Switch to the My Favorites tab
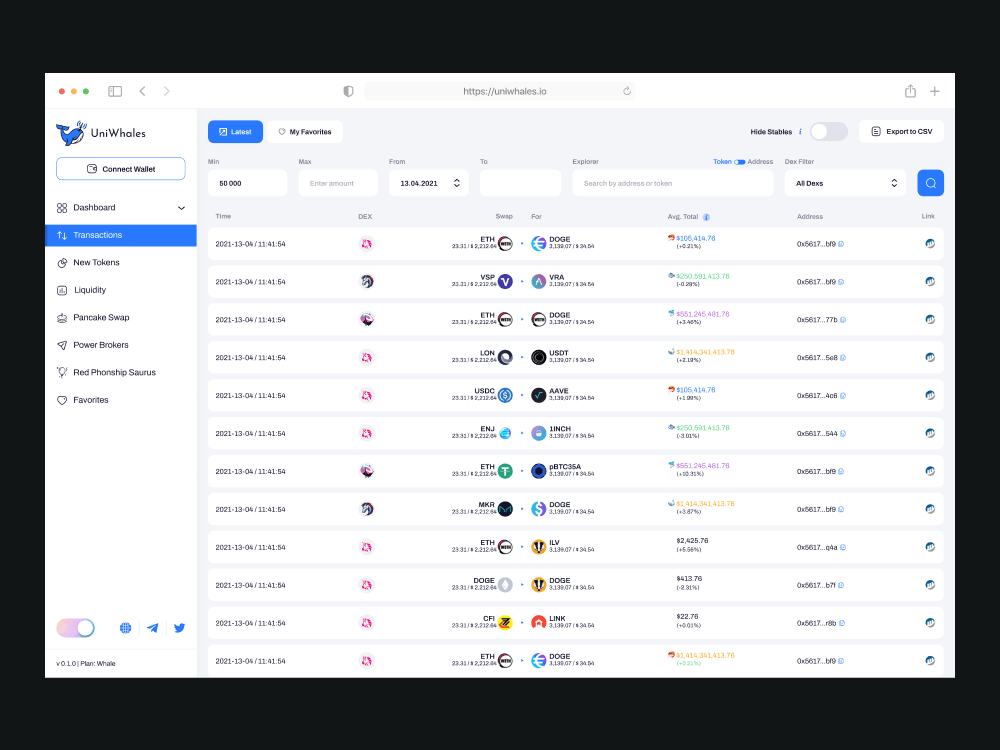The width and height of the screenshot is (1000, 750). 305,131
